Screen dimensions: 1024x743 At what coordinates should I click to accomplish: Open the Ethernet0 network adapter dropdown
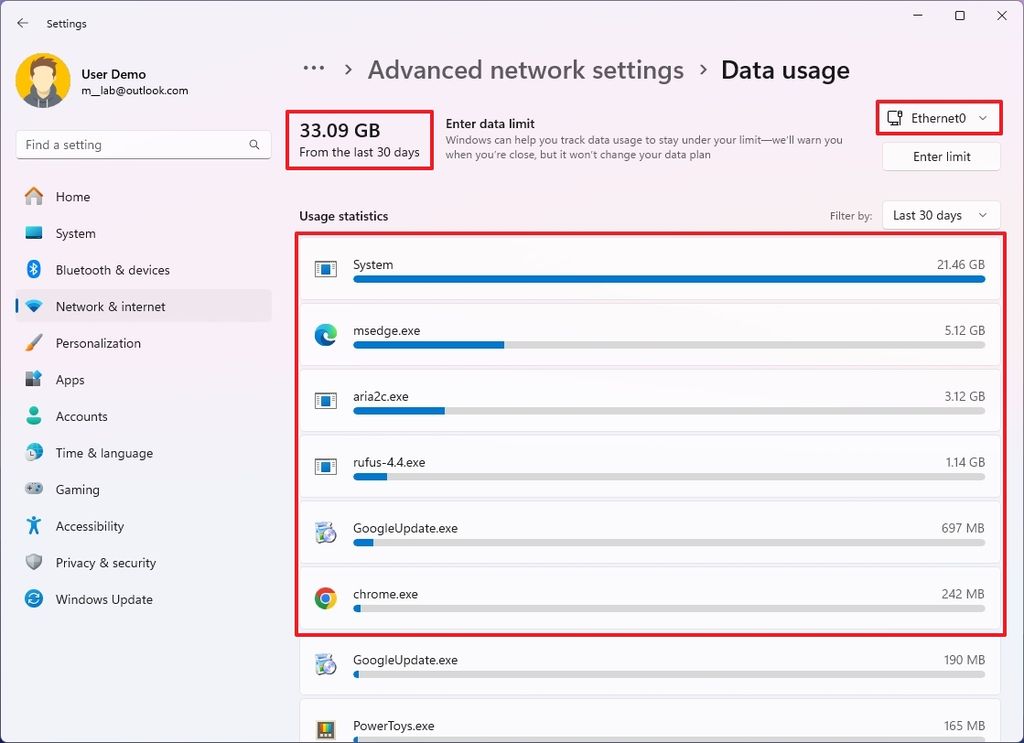pyautogui.click(x=938, y=117)
